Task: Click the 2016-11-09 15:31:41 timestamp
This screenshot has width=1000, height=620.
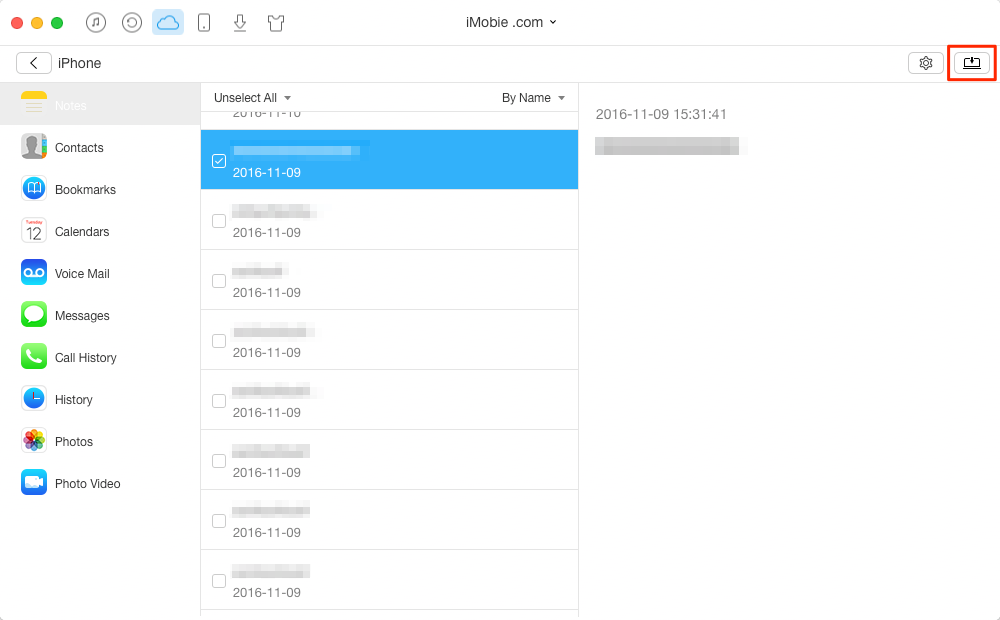Action: tap(661, 114)
